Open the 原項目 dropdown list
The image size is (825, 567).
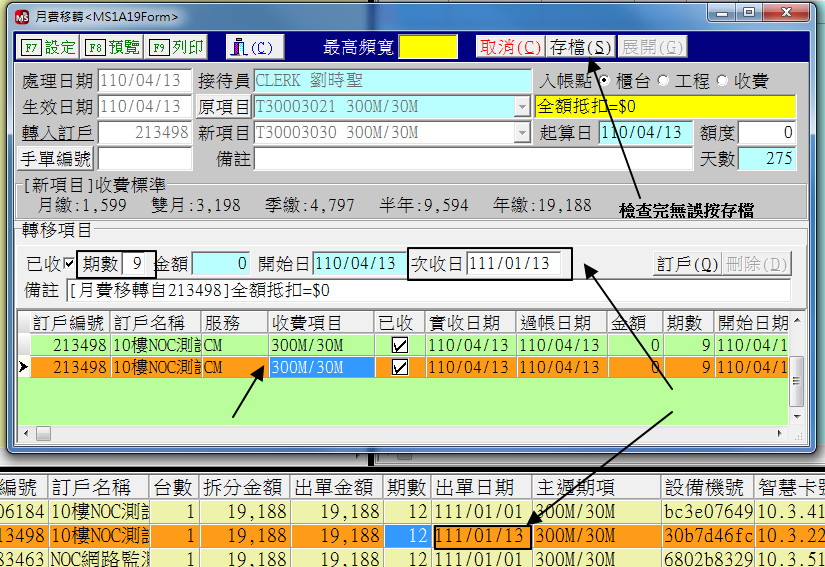[522, 107]
